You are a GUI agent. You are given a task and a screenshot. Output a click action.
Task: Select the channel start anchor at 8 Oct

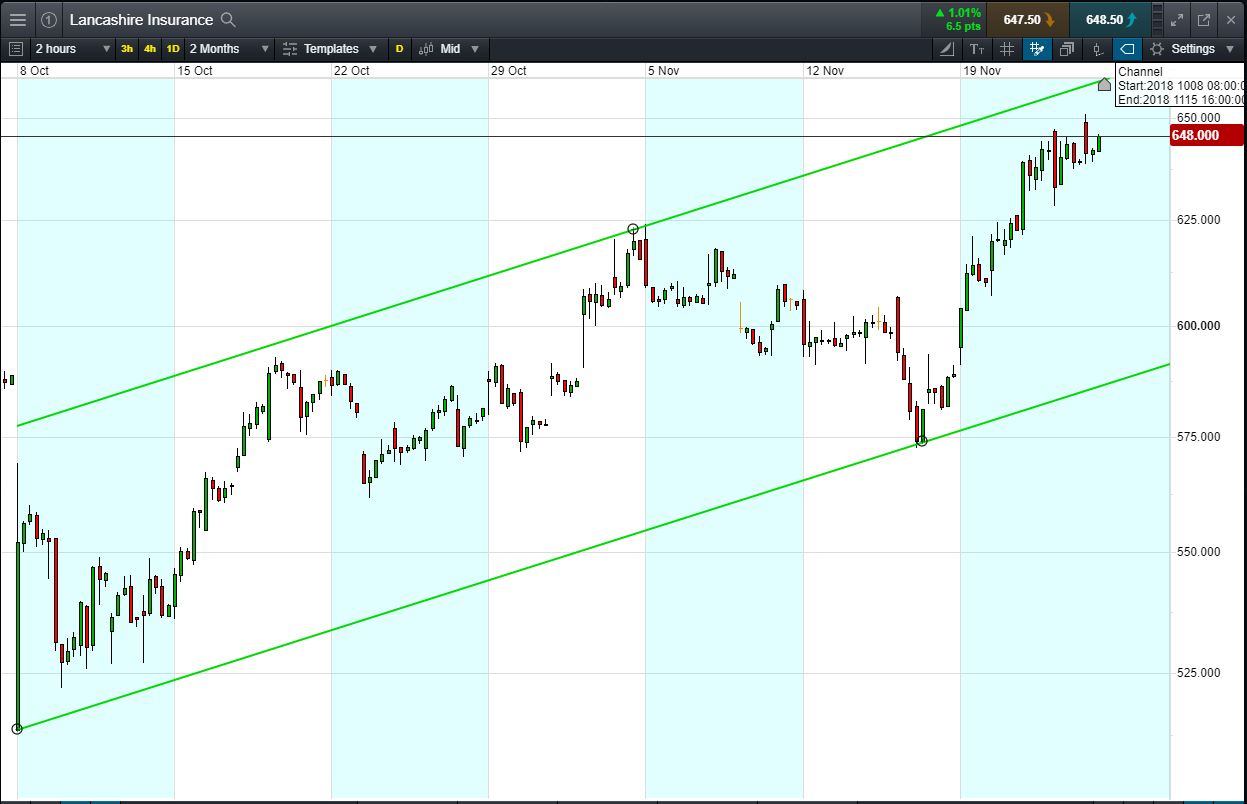(x=17, y=729)
